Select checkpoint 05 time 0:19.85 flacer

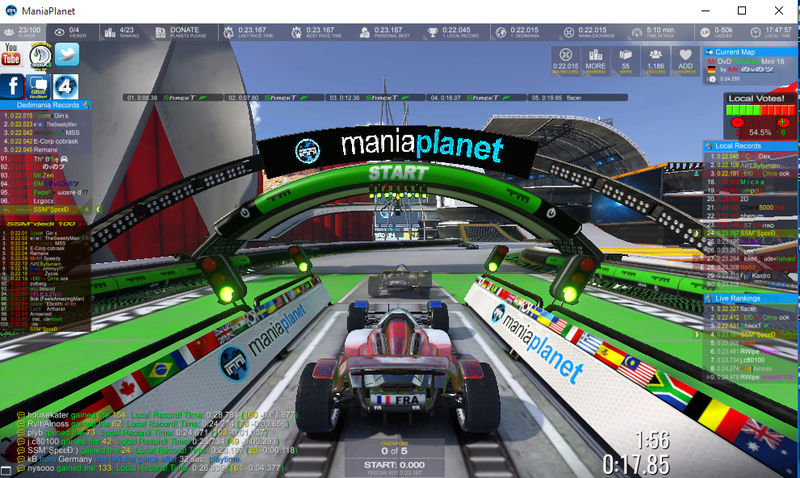click(x=578, y=97)
